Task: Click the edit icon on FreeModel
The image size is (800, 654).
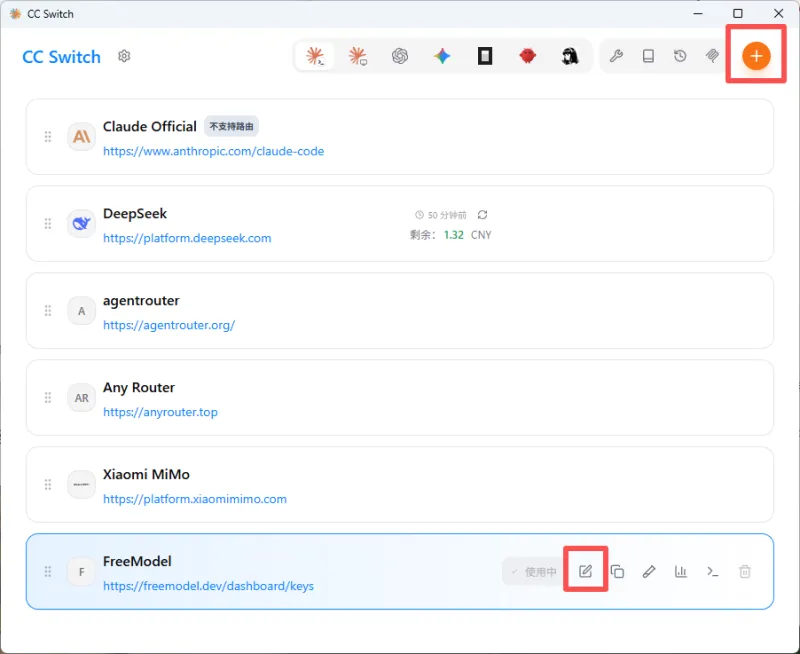Action: coord(585,571)
